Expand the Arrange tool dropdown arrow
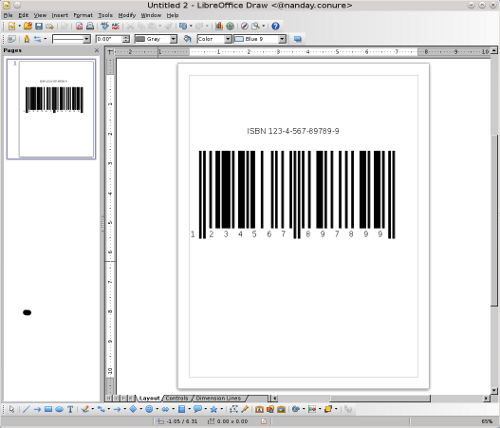Image resolution: width=500 pixels, height=428 pixels. (336, 409)
